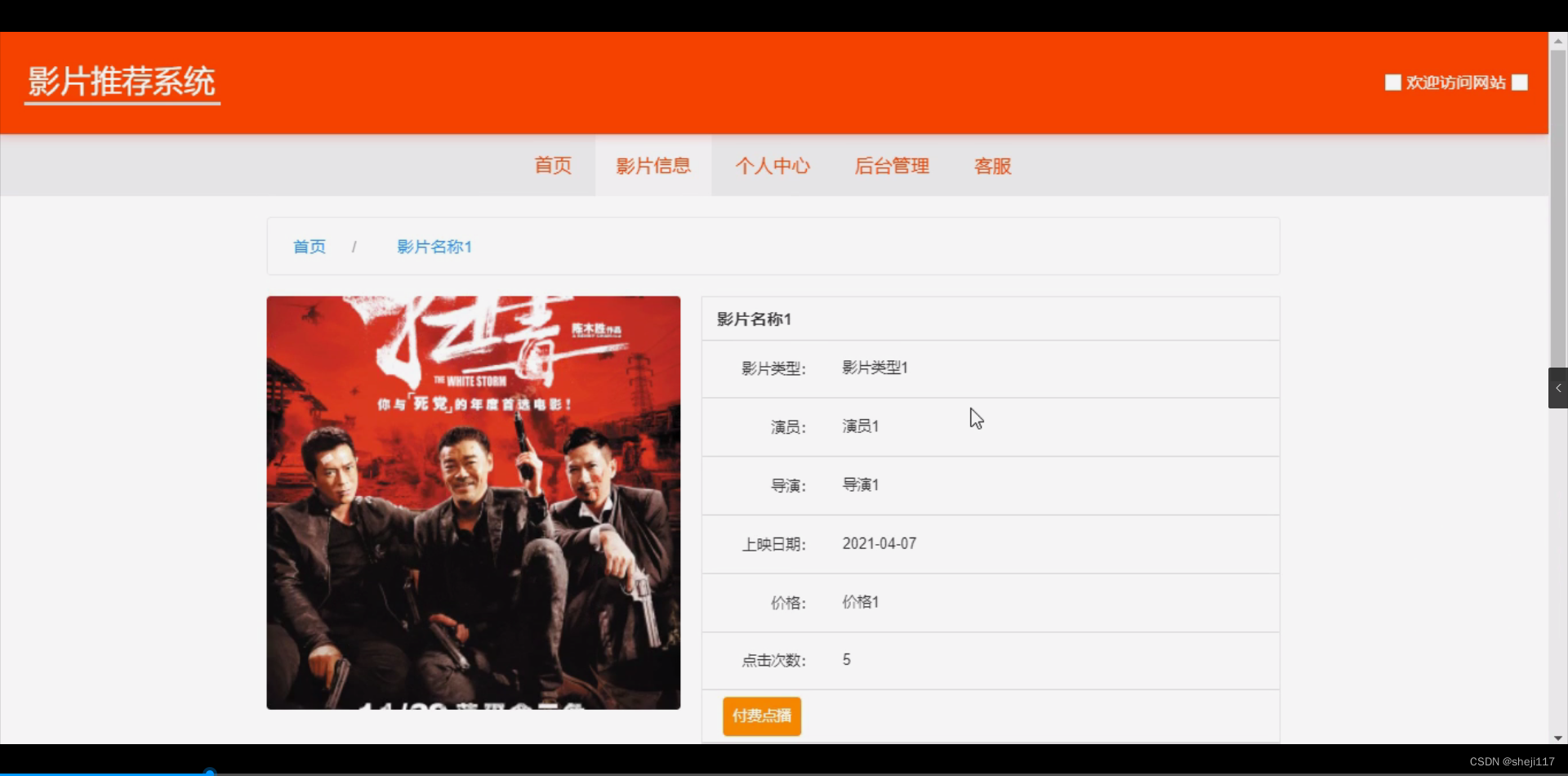Viewport: 1568px width, 776px height.
Task: Expand the collapsed side panel on the right
Action: [1558, 388]
